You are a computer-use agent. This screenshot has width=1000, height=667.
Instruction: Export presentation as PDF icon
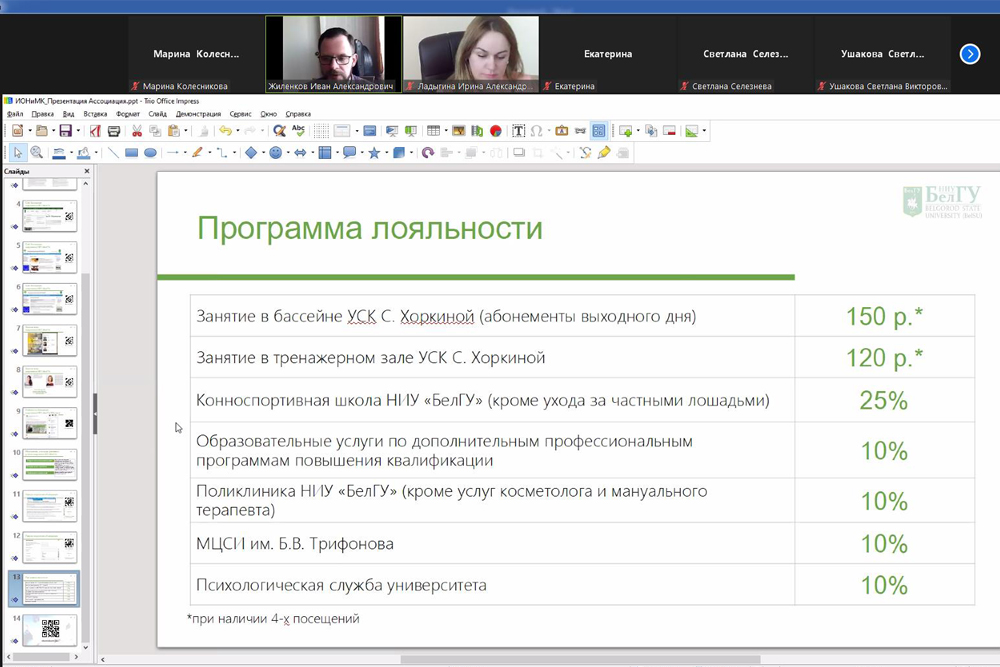[x=95, y=131]
